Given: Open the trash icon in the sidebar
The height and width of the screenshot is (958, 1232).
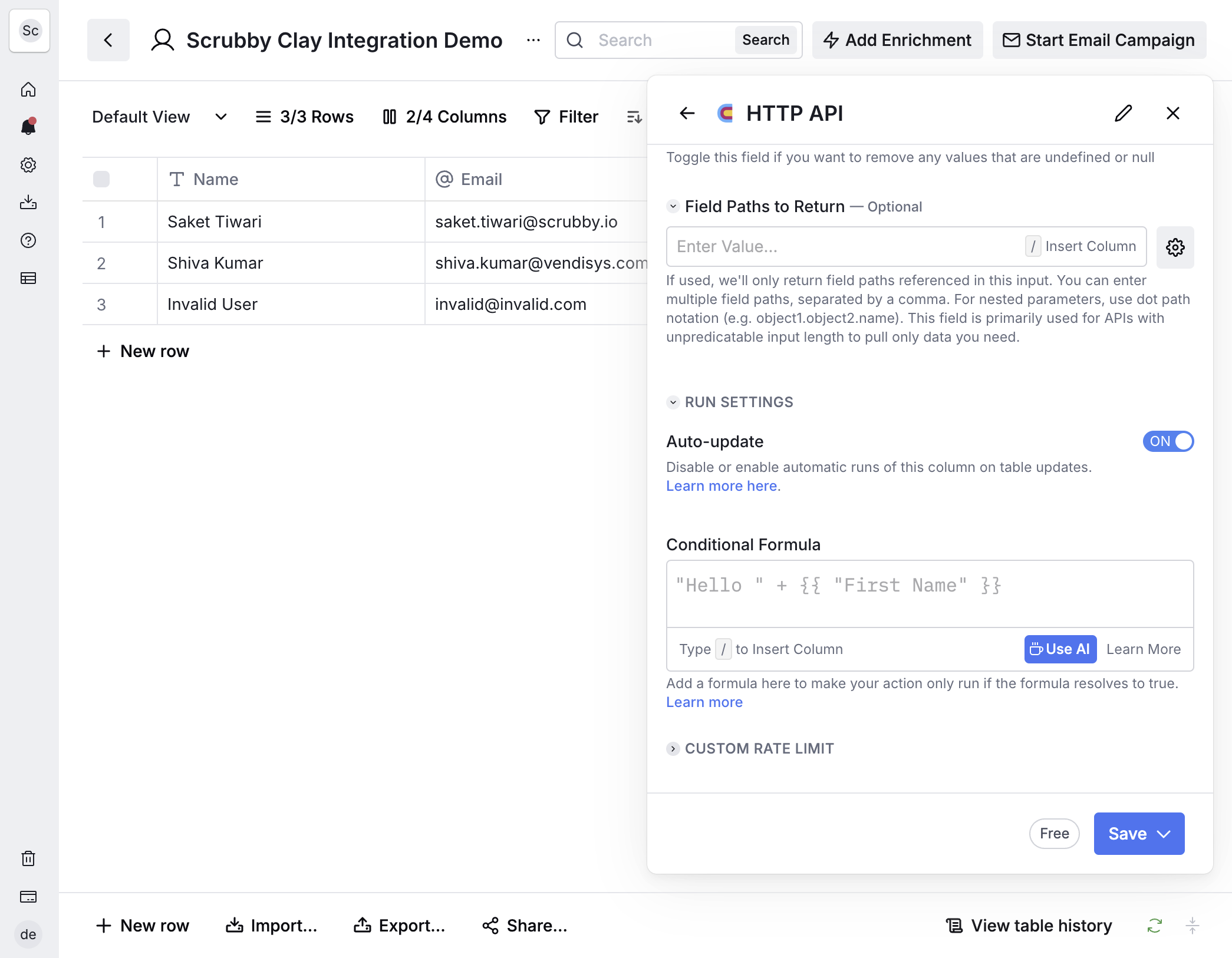Looking at the screenshot, I should click(28, 858).
